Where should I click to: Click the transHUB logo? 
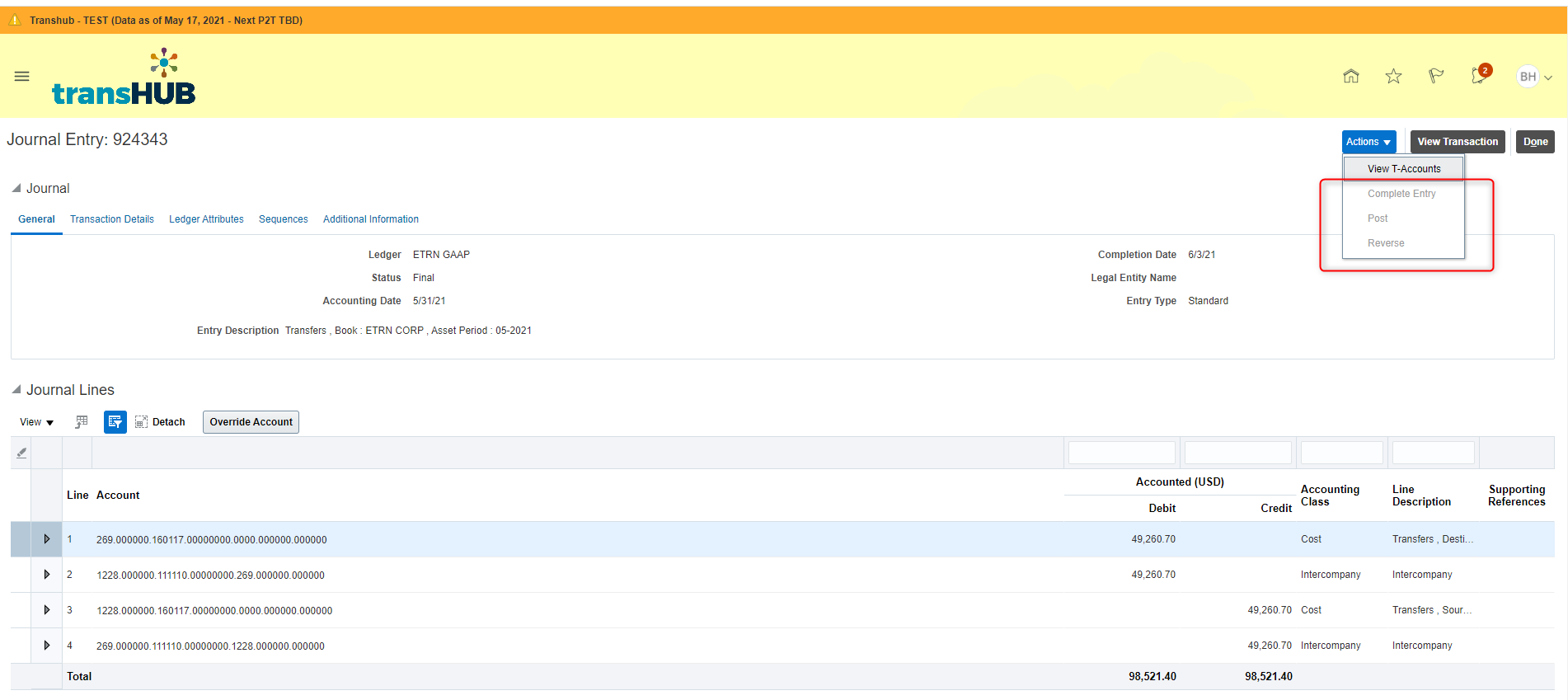pos(124,77)
